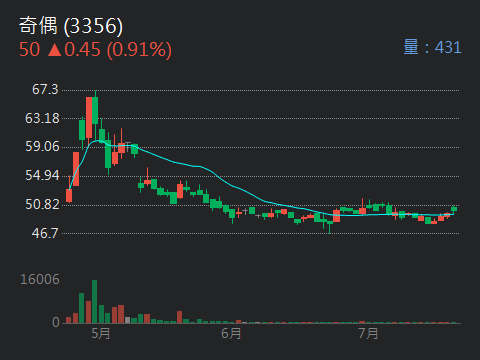Click the gray volume bar in early May
Image resolution: width=480 pixels, height=360 pixels.
[127, 320]
